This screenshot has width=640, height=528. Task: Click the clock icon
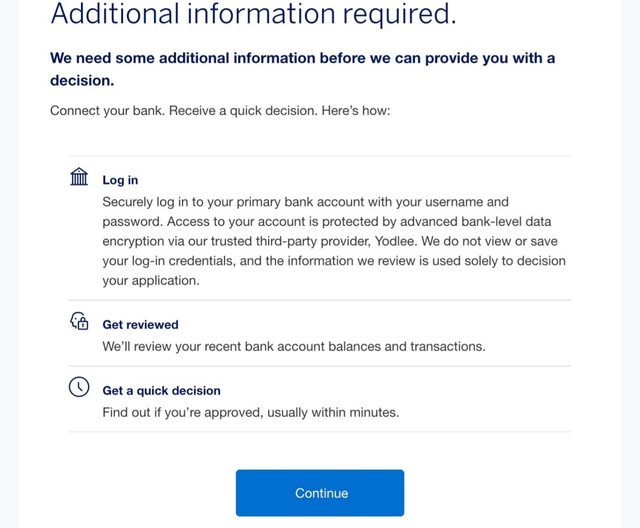pos(79,387)
